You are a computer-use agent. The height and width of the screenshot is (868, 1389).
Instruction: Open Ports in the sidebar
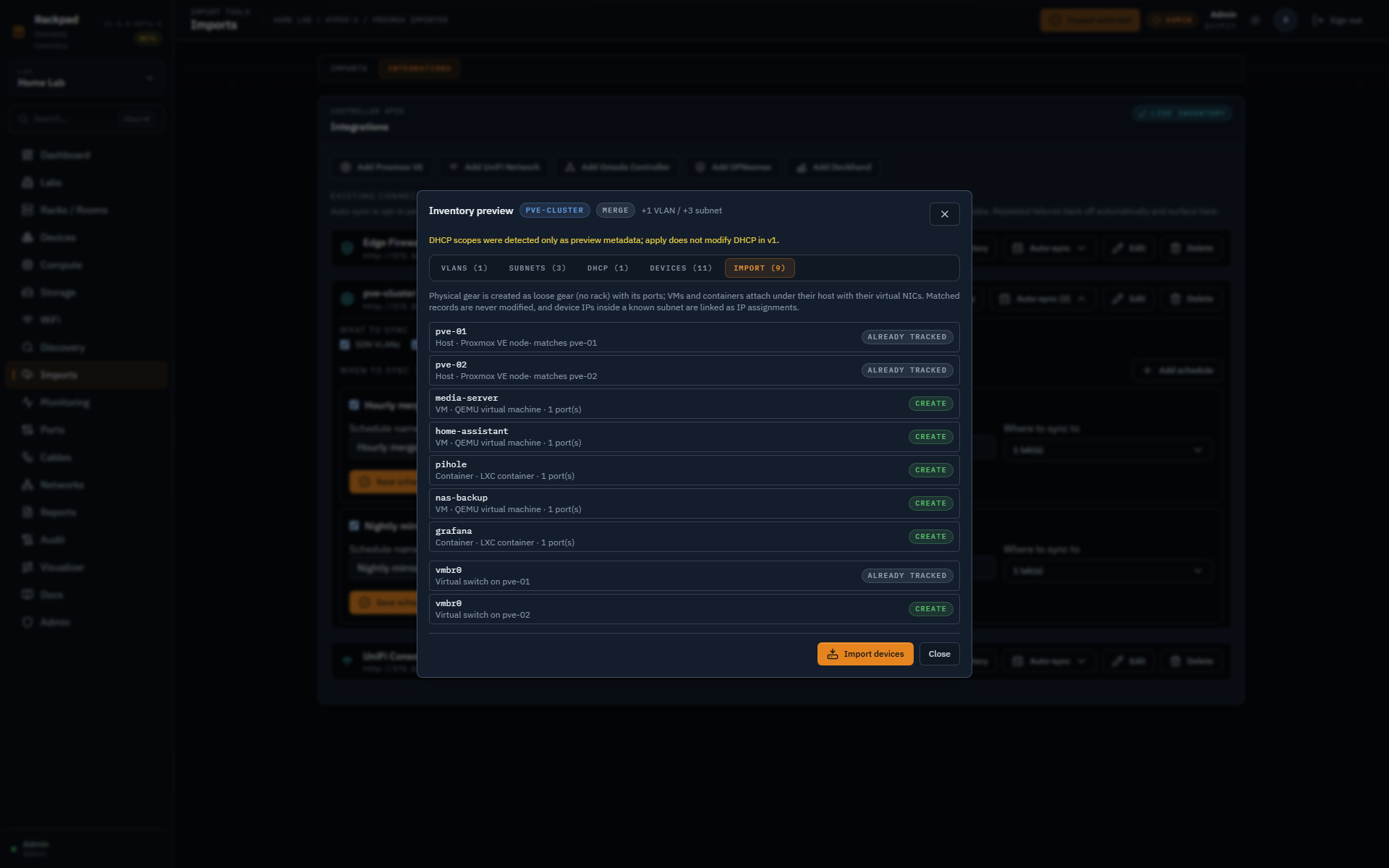(x=87, y=430)
